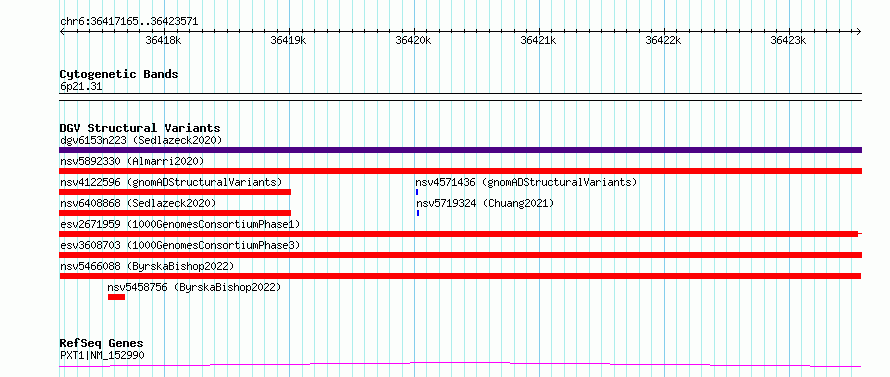The height and width of the screenshot is (377, 890).
Task: Click the red esv2671959 variant bar
Action: pos(459,234)
